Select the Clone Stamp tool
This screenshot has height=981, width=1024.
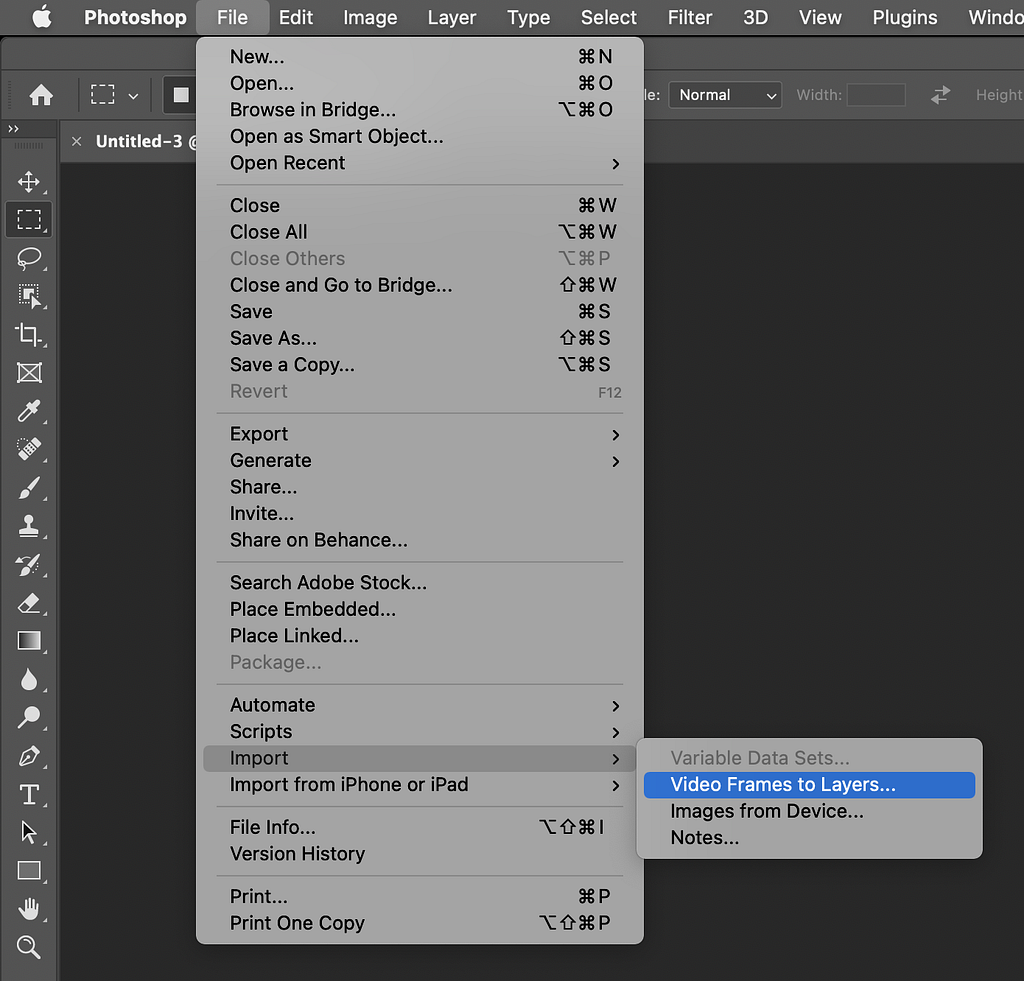point(29,526)
